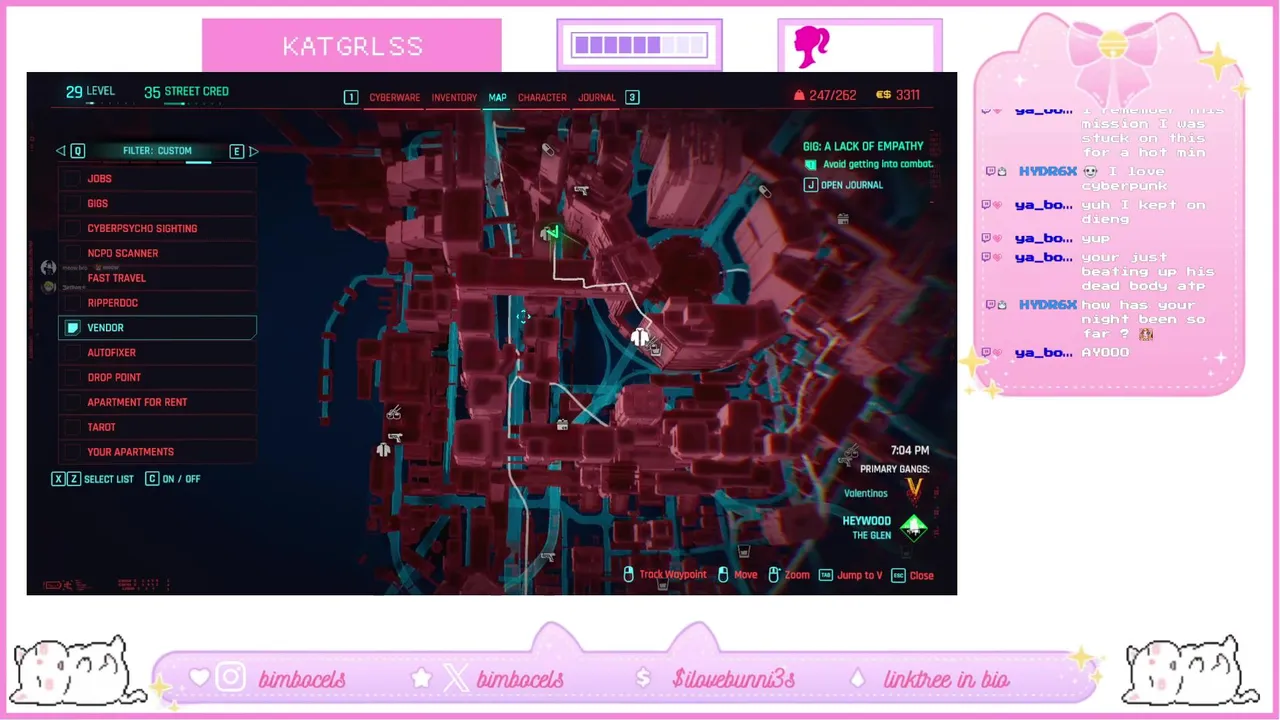Click the store icon below the Open Journal prompt
This screenshot has height=720, width=1280.
coord(844,218)
